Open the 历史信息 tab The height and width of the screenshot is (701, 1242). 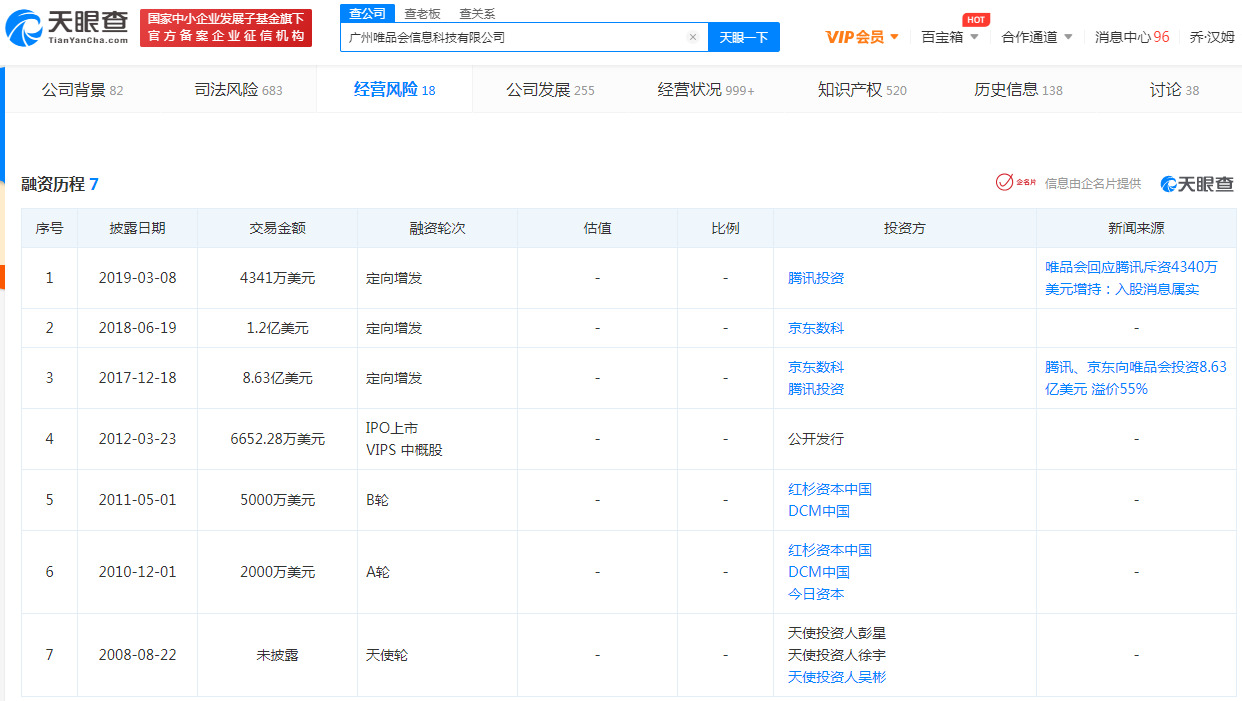[x=1018, y=90]
